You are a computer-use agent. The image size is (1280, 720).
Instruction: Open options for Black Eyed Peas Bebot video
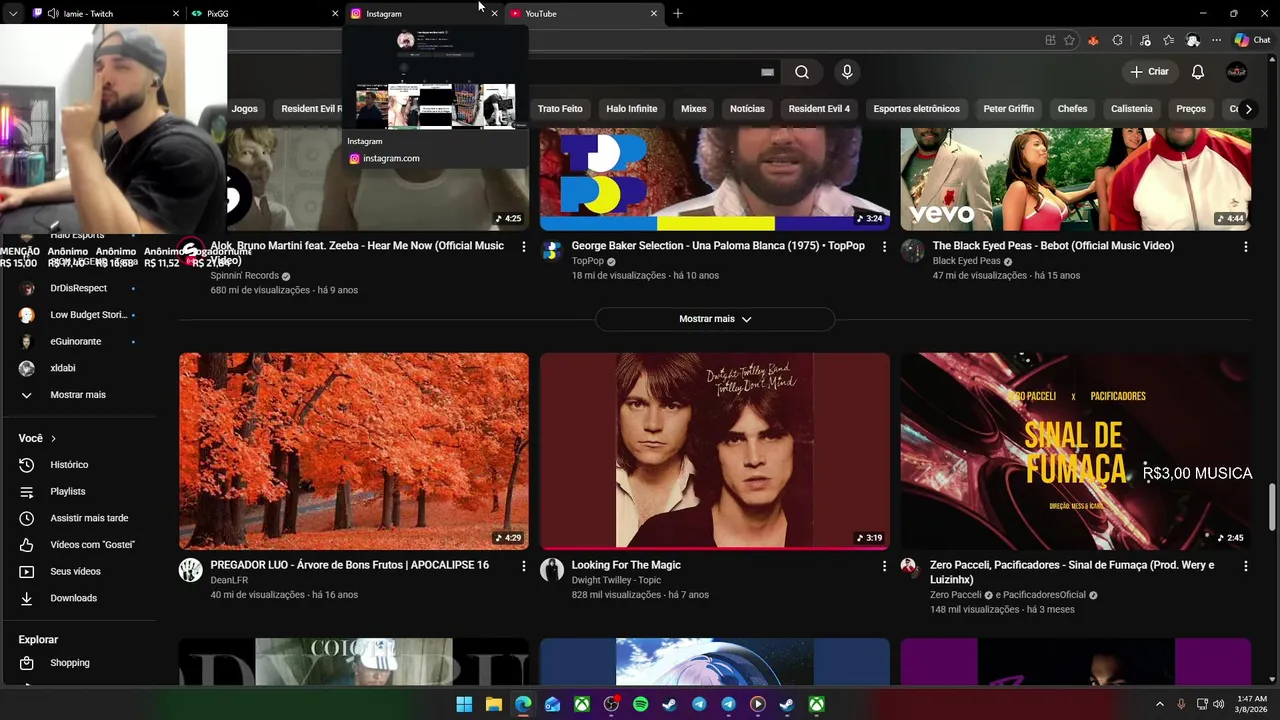point(1245,246)
